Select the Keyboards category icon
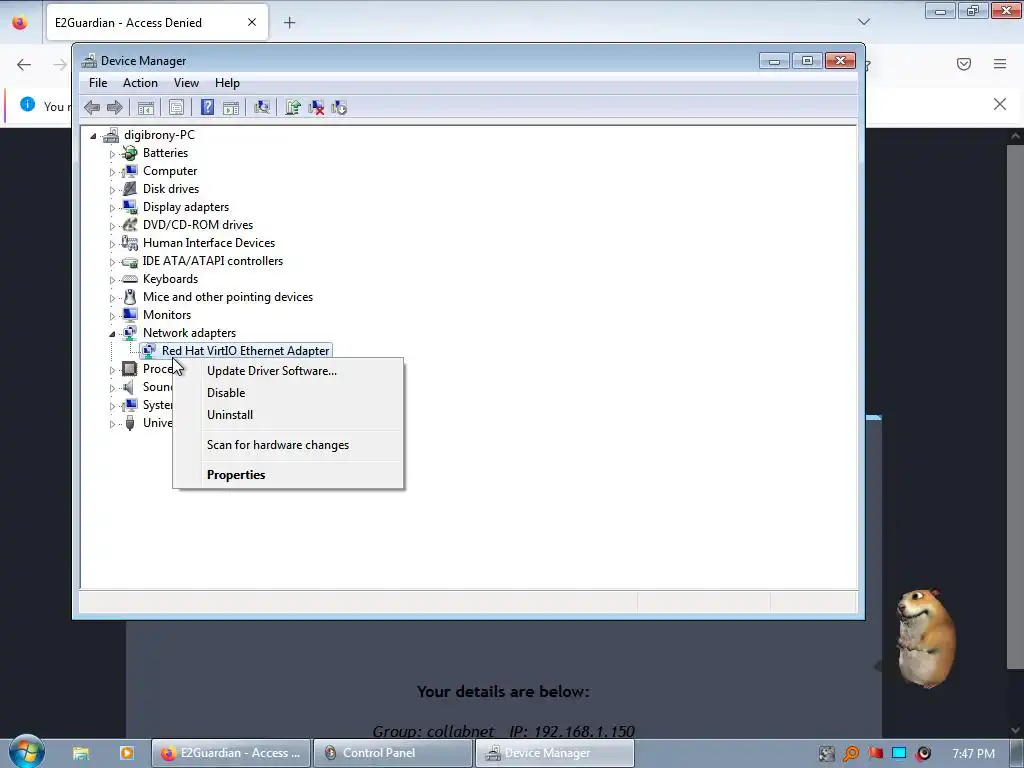This screenshot has height=768, width=1024. click(x=129, y=279)
